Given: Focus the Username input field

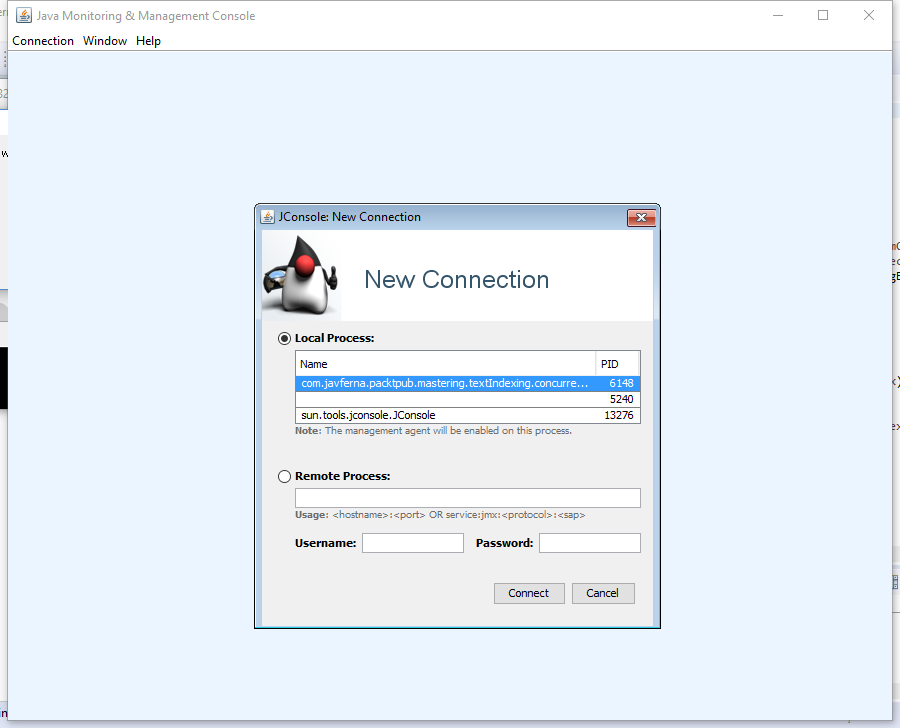Looking at the screenshot, I should pos(413,543).
